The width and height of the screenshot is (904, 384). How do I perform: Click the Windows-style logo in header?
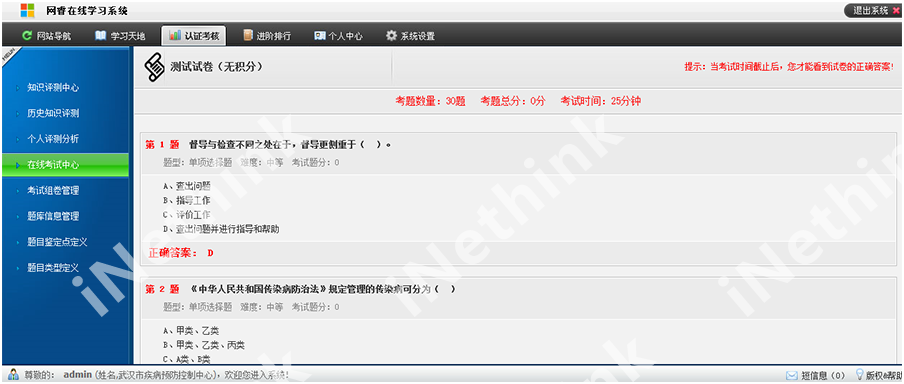coord(27,10)
